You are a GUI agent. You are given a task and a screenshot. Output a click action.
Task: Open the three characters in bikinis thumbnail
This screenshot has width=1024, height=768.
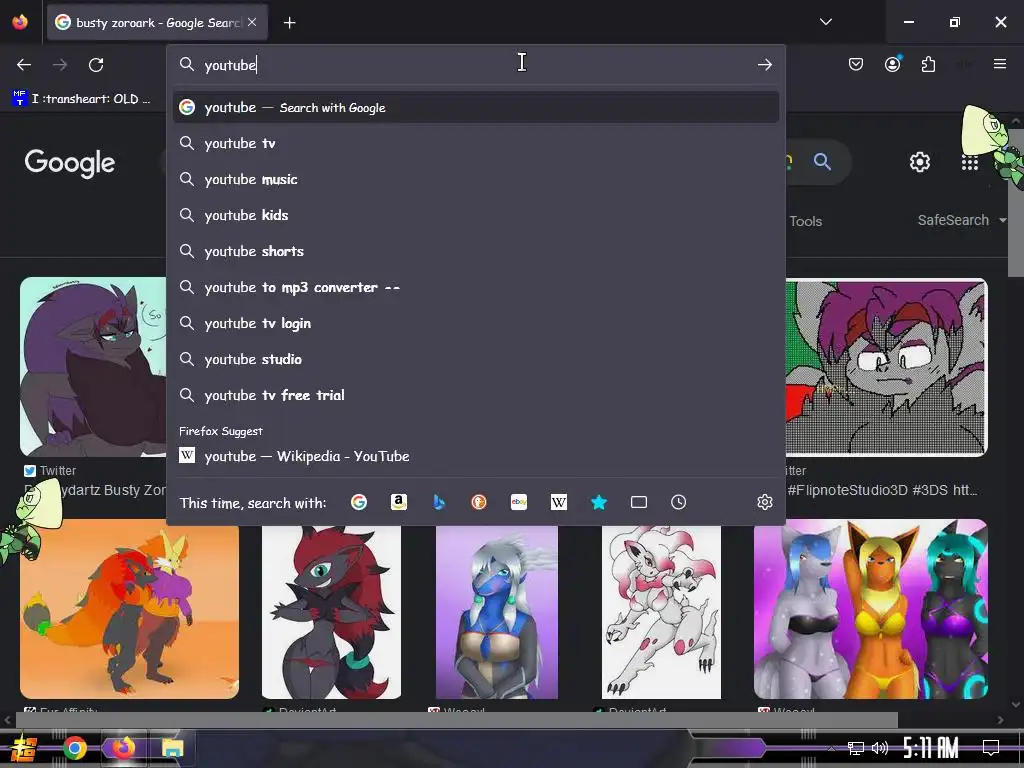pos(871,609)
